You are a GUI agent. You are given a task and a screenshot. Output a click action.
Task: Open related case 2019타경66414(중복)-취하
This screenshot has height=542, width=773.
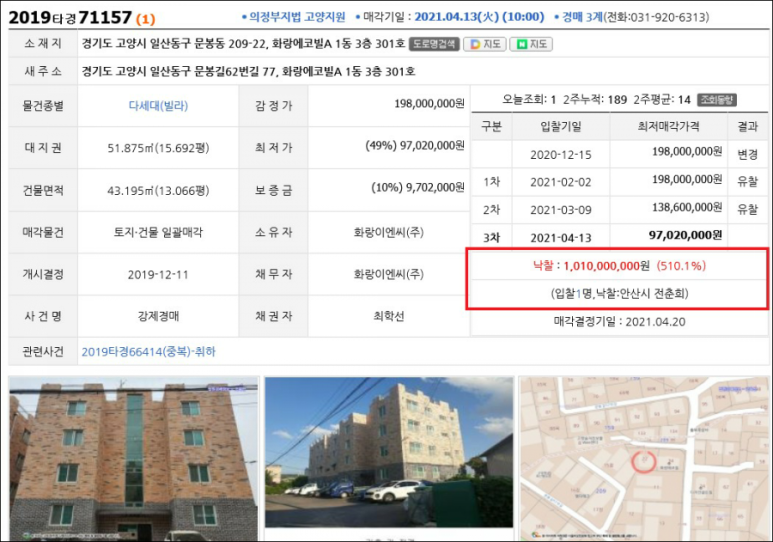pos(148,352)
